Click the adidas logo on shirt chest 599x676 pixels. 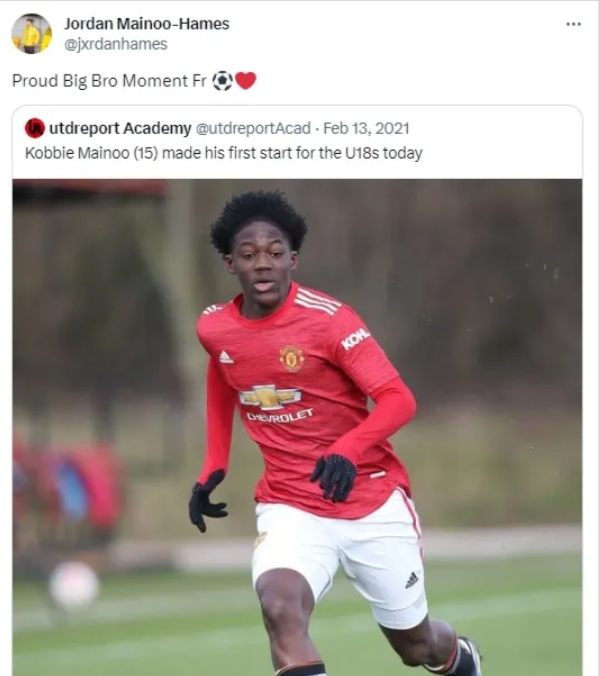(226, 357)
